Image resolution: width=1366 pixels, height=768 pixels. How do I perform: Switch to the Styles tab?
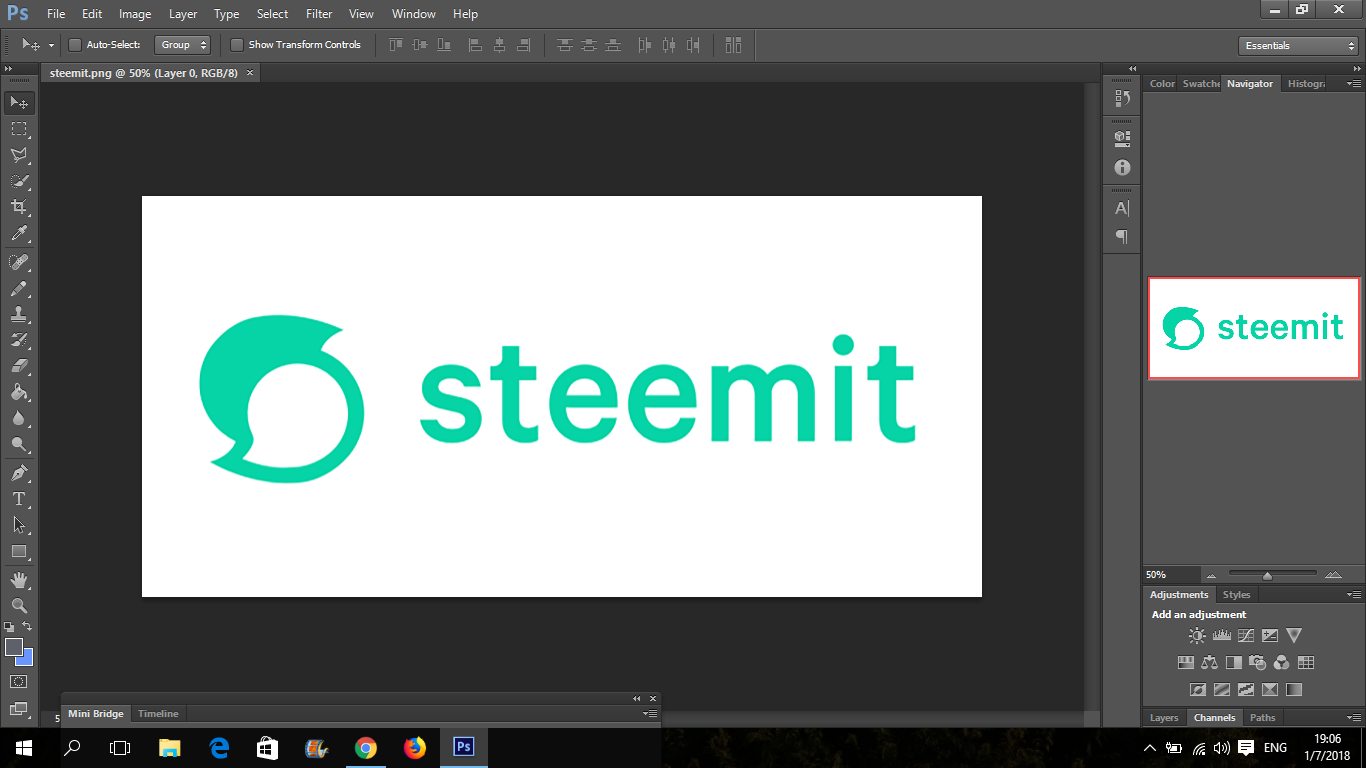click(1237, 595)
